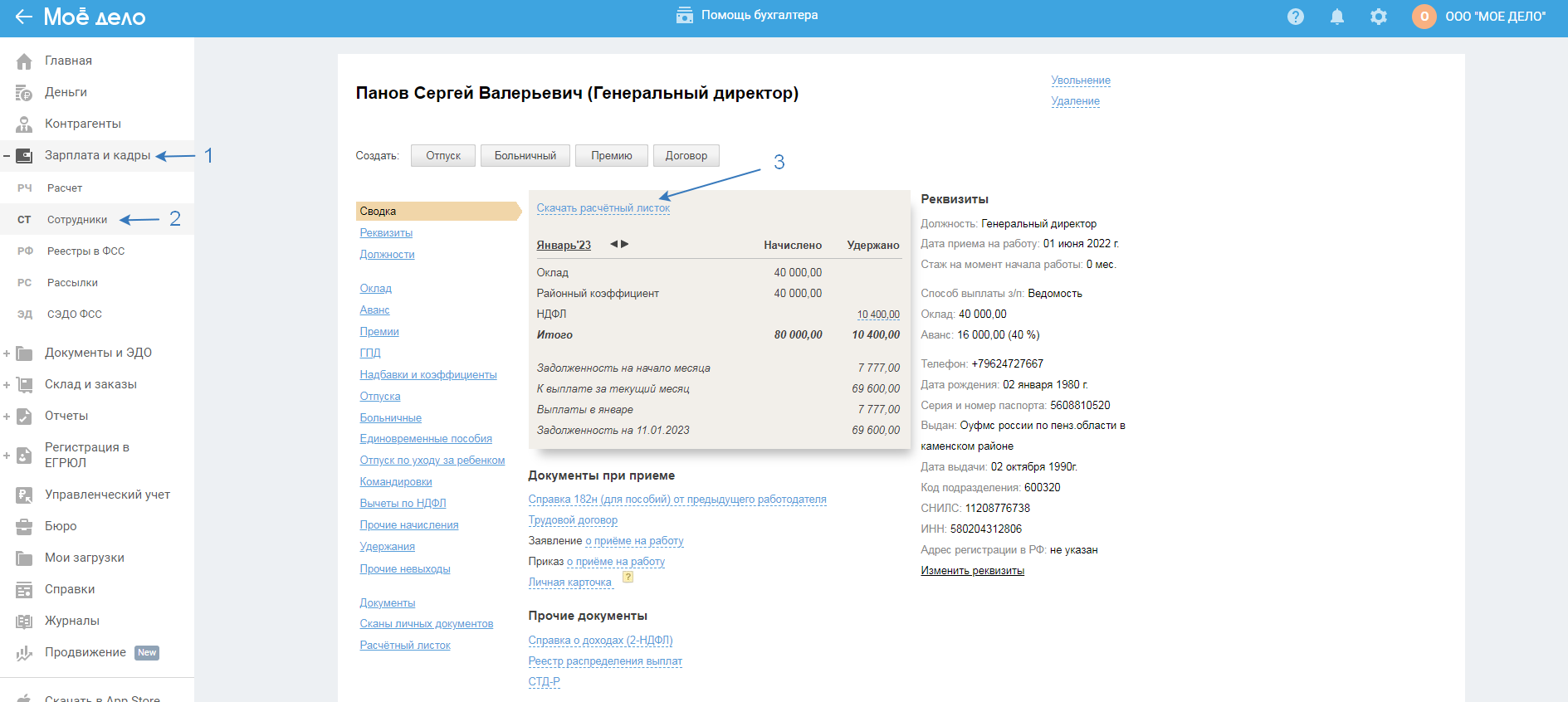Screen dimensions: 1568x702
Task: Click the Договор create button
Action: [x=686, y=156]
